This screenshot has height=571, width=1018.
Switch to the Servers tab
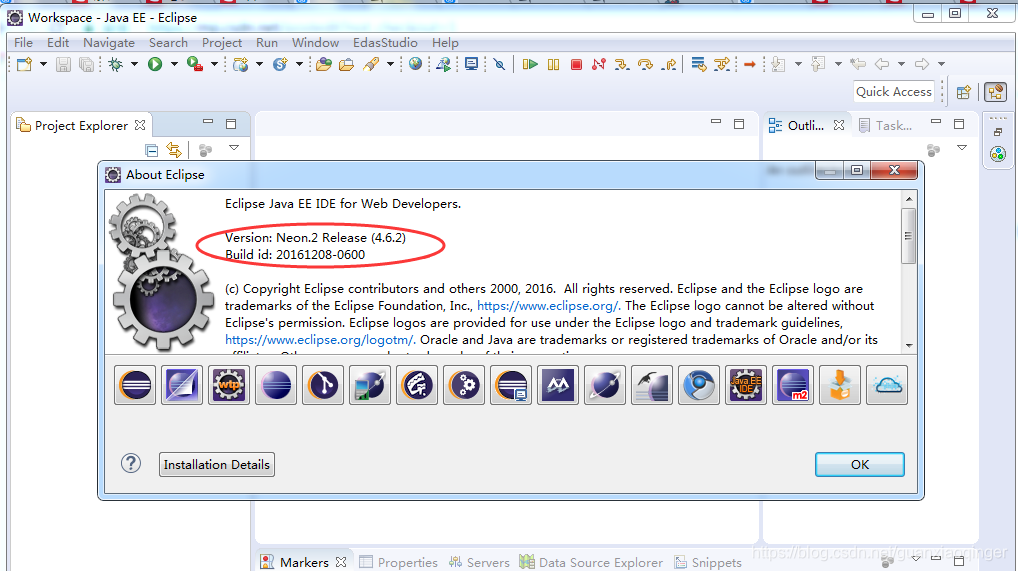tap(480, 562)
